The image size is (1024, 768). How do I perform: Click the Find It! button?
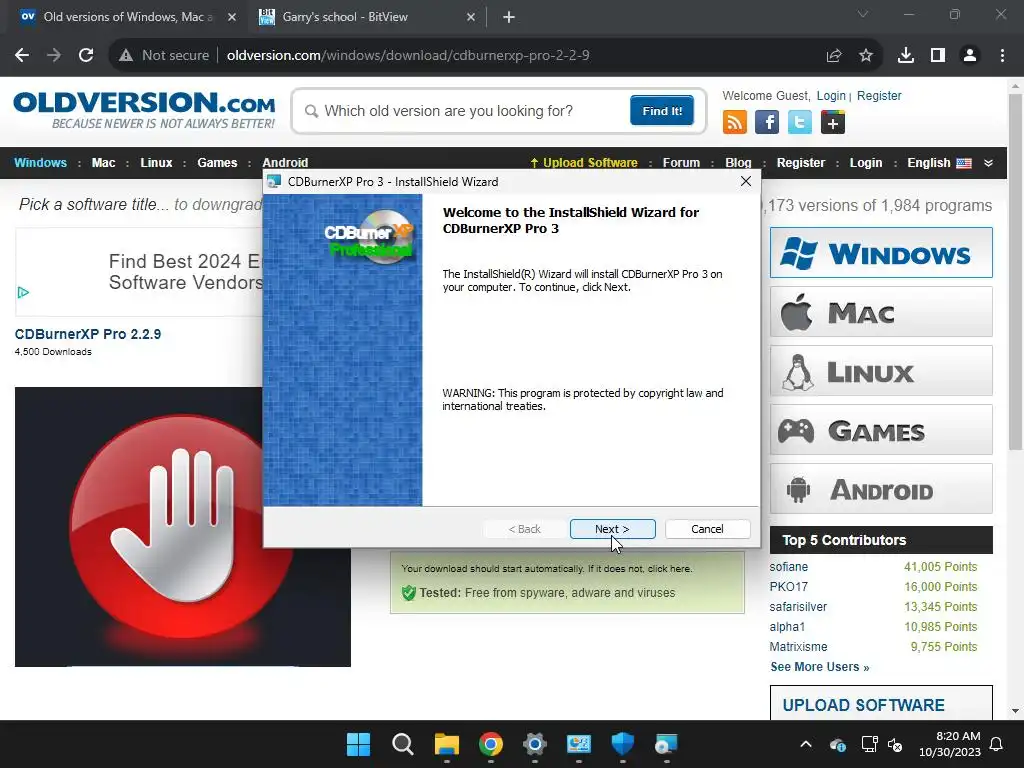662,110
